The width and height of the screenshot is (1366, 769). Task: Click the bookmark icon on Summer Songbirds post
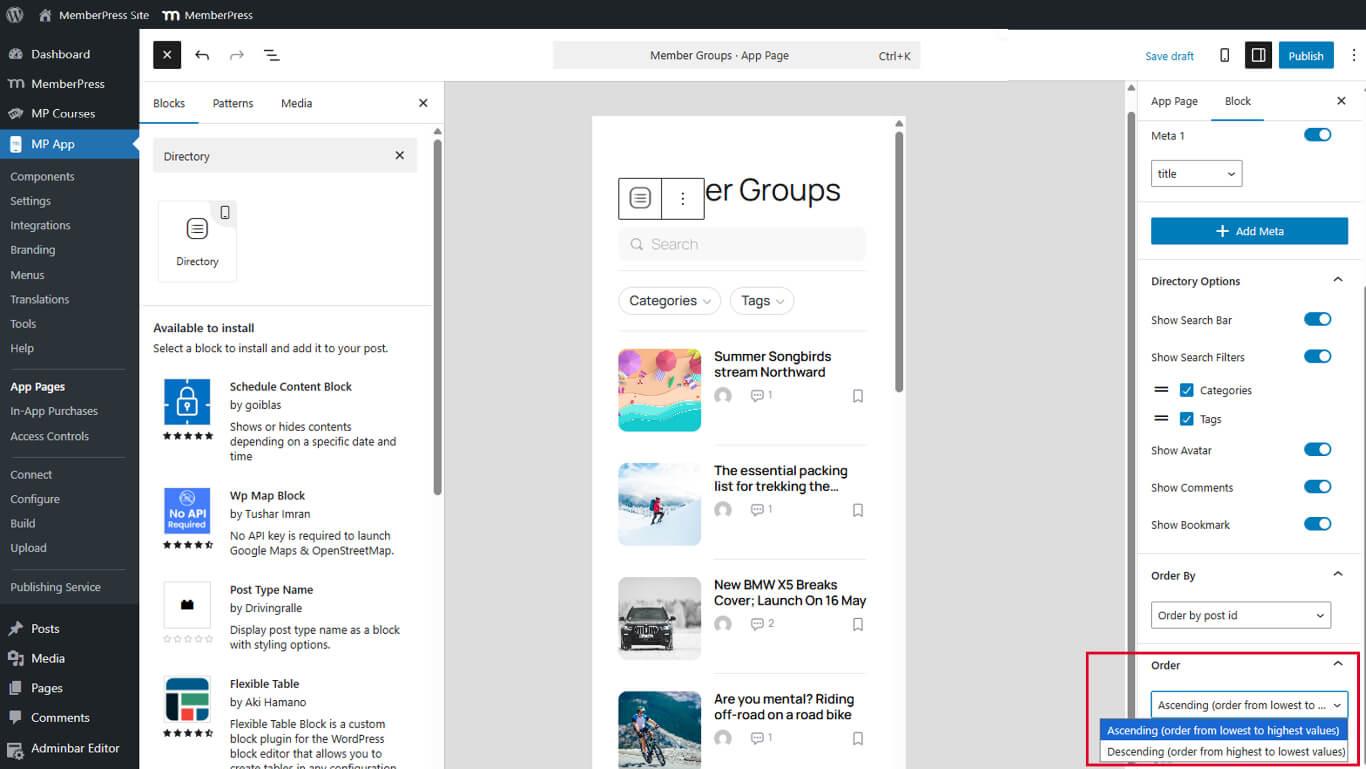pos(857,396)
